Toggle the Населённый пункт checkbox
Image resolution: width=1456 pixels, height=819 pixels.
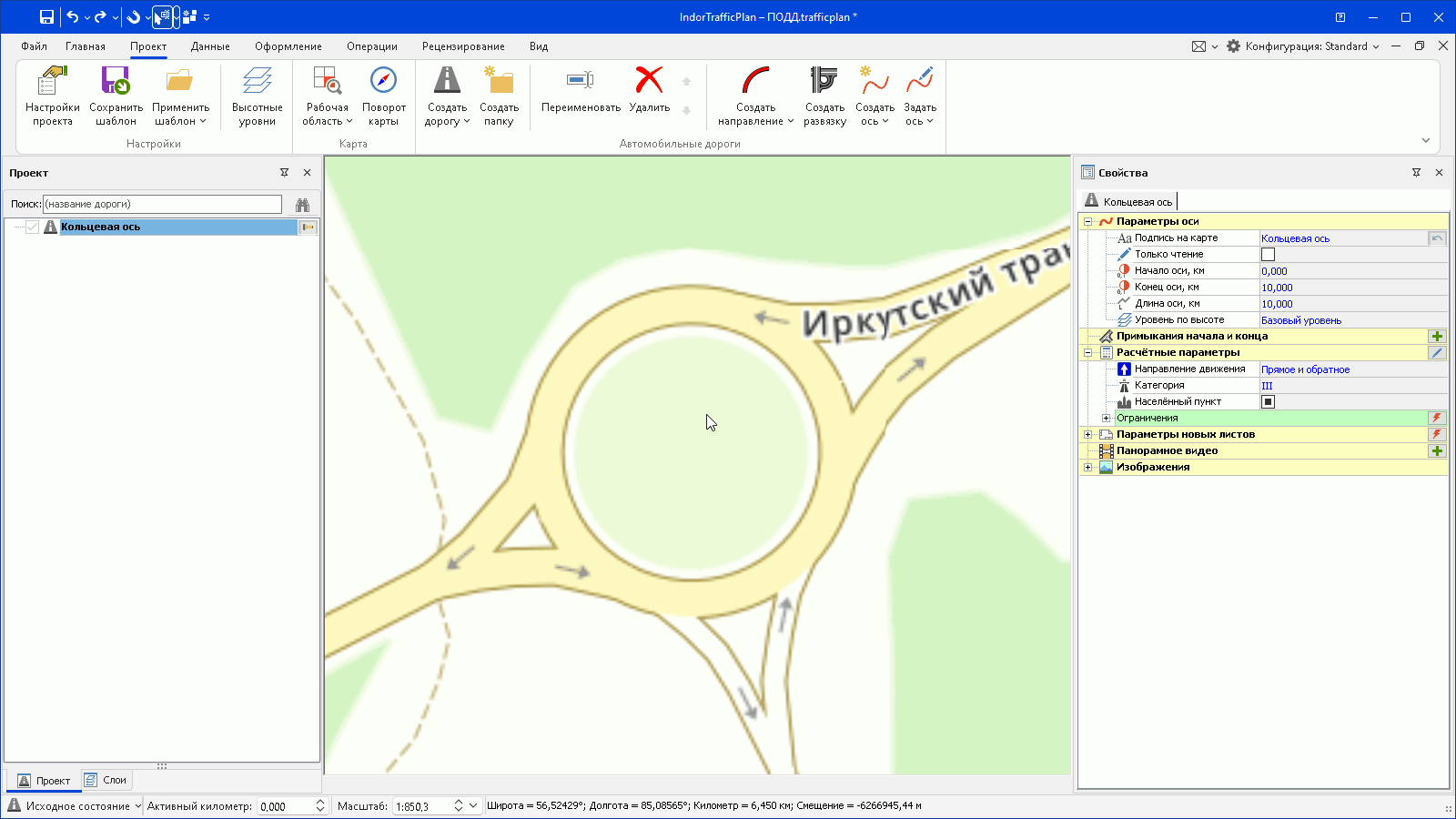click(1269, 401)
